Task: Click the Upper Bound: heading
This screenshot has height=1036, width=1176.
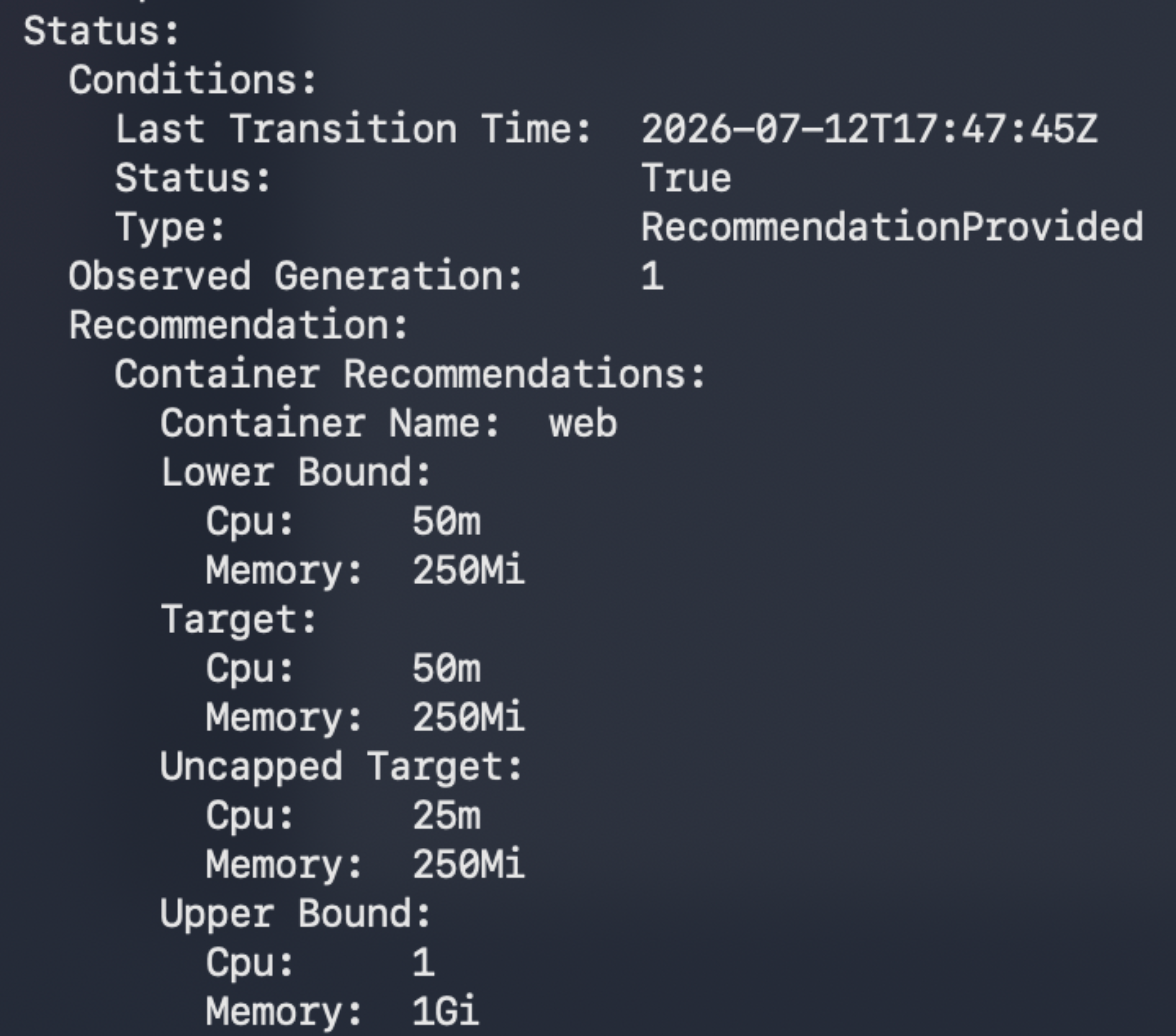Action: coord(296,914)
